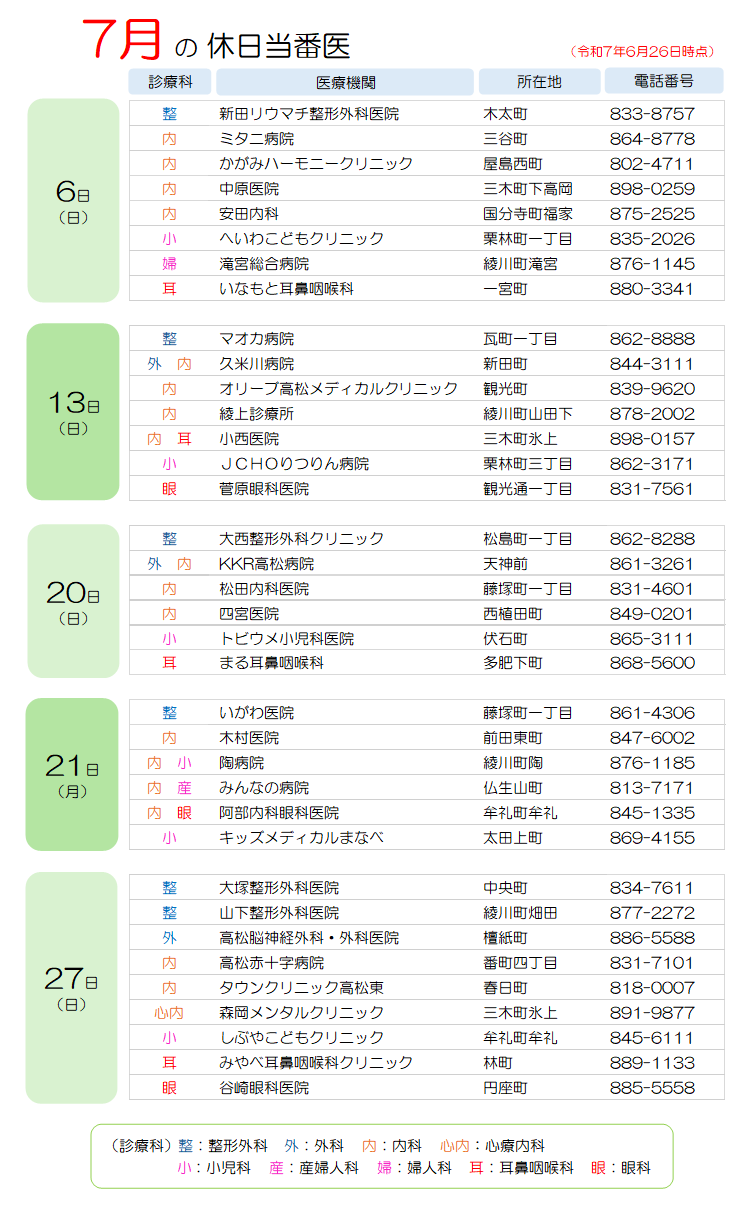The height and width of the screenshot is (1231, 756).
Task: Click the 13日 date block
Action: click(73, 412)
